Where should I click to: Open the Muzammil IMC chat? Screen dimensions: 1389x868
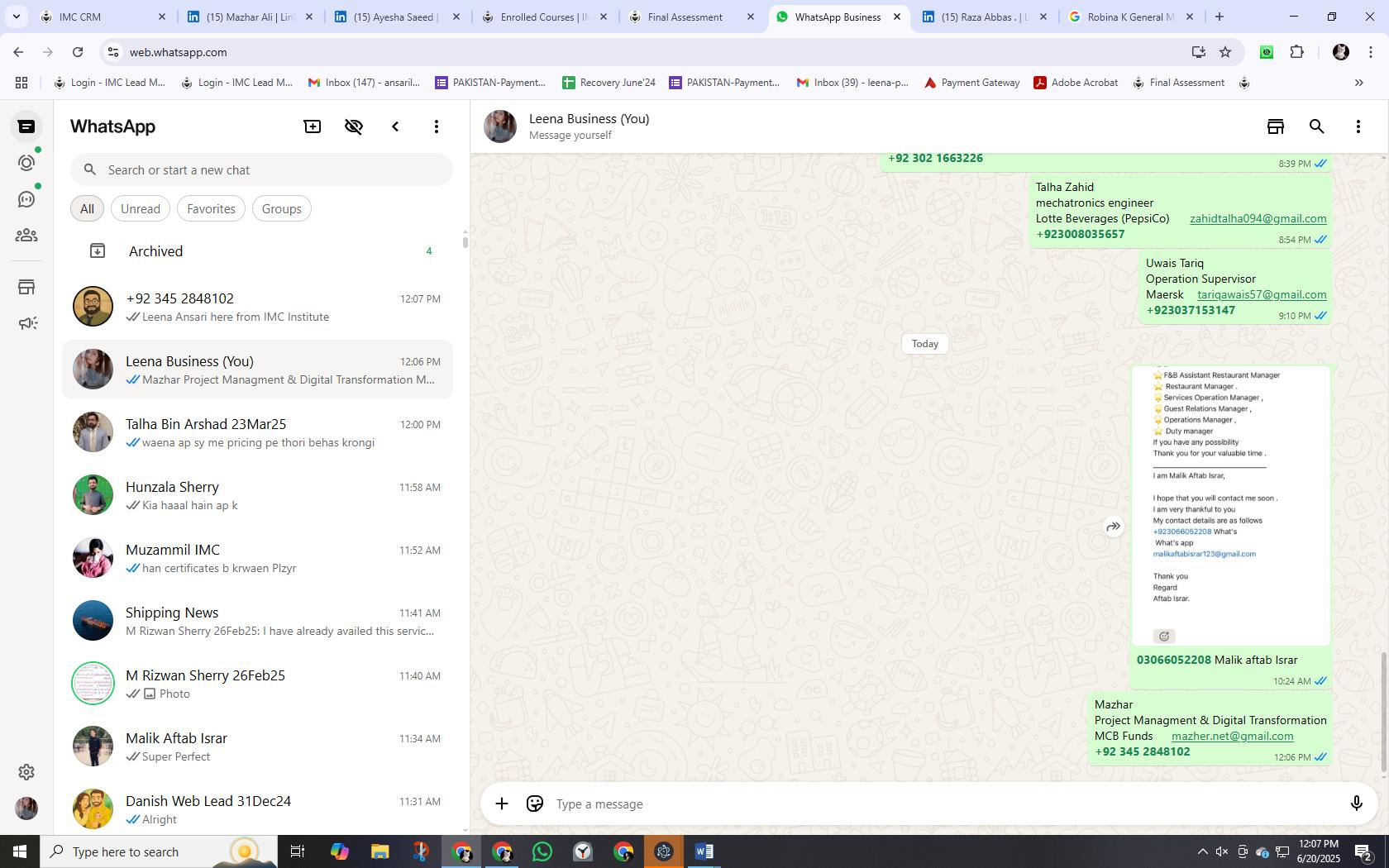[x=258, y=558]
